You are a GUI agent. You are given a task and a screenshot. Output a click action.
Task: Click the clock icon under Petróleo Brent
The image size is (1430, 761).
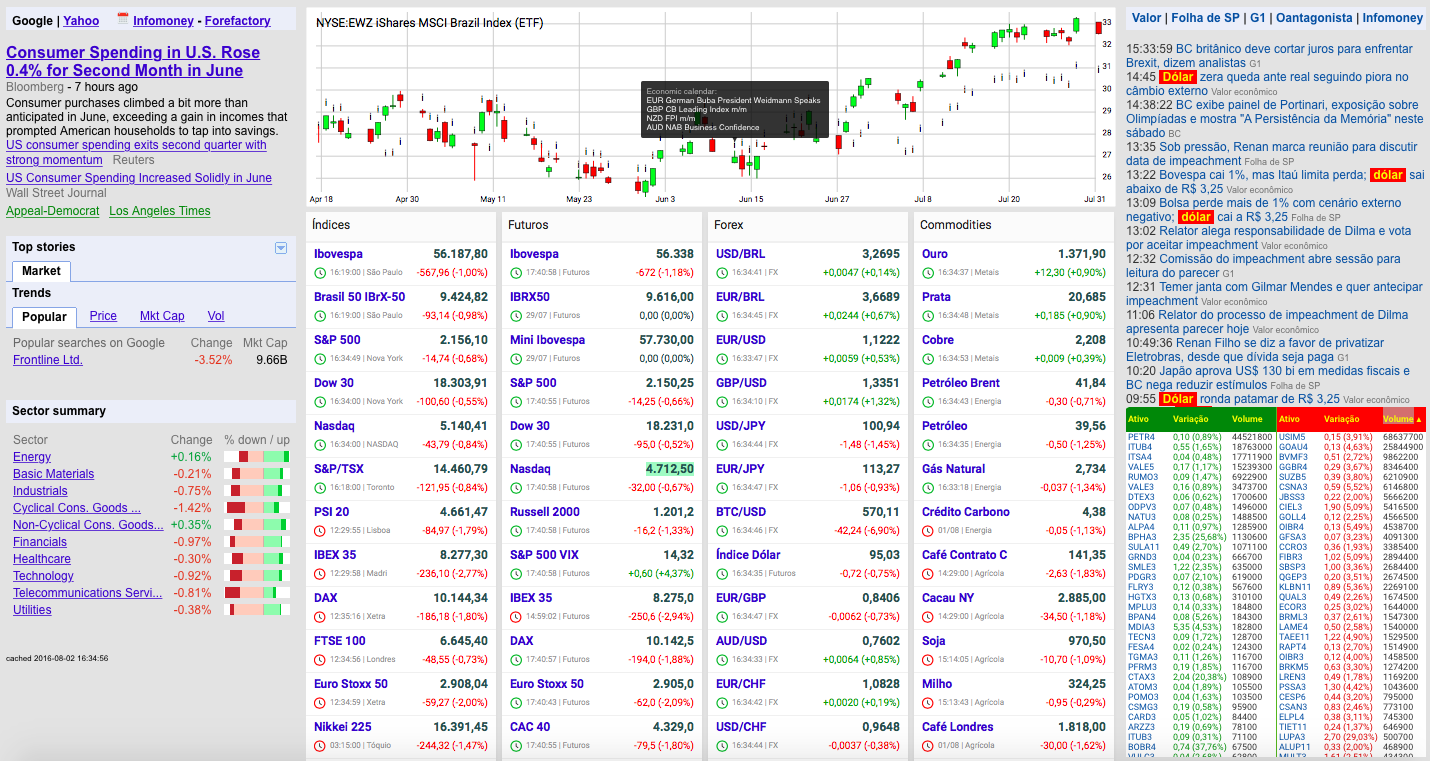pyautogui.click(x=928, y=401)
